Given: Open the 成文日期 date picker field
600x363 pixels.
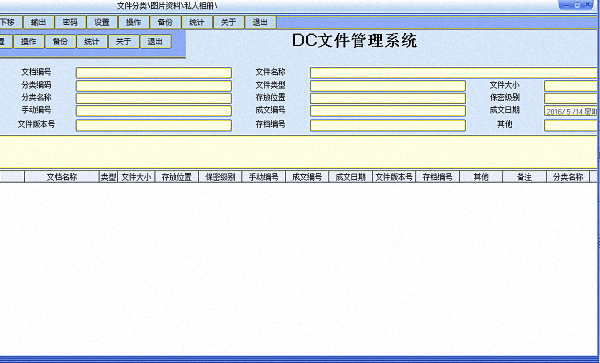Looking at the screenshot, I should (571, 111).
